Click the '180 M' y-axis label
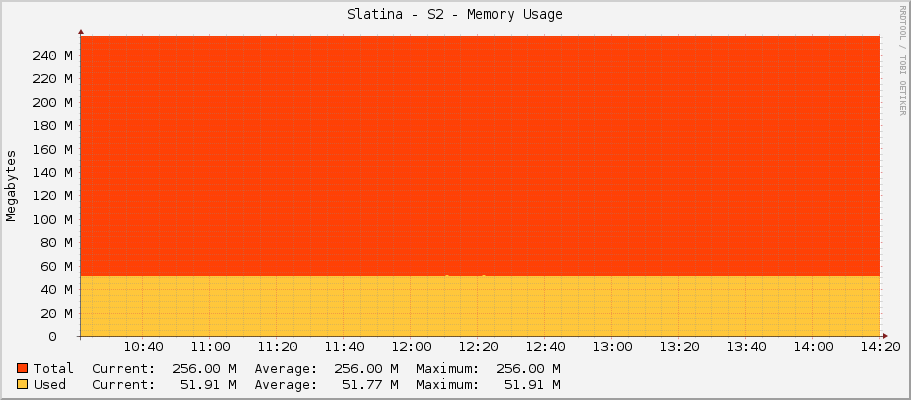This screenshot has height=400, width=911. tap(53, 126)
